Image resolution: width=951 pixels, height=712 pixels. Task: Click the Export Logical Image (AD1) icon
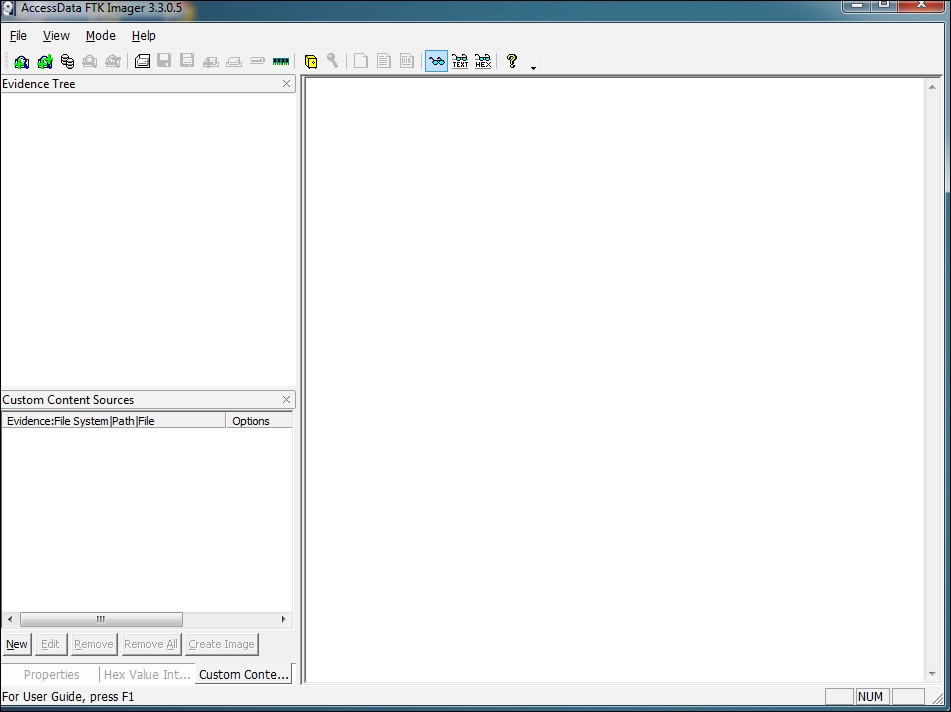coord(187,61)
